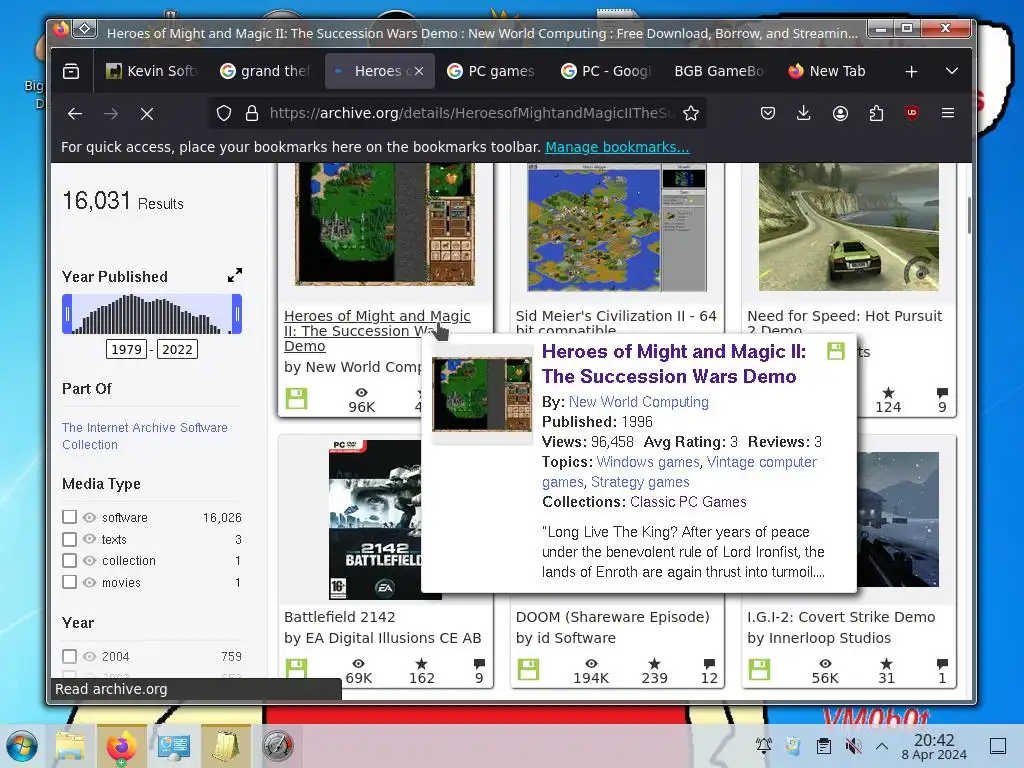List all tabs dropdown arrow

(x=952, y=71)
